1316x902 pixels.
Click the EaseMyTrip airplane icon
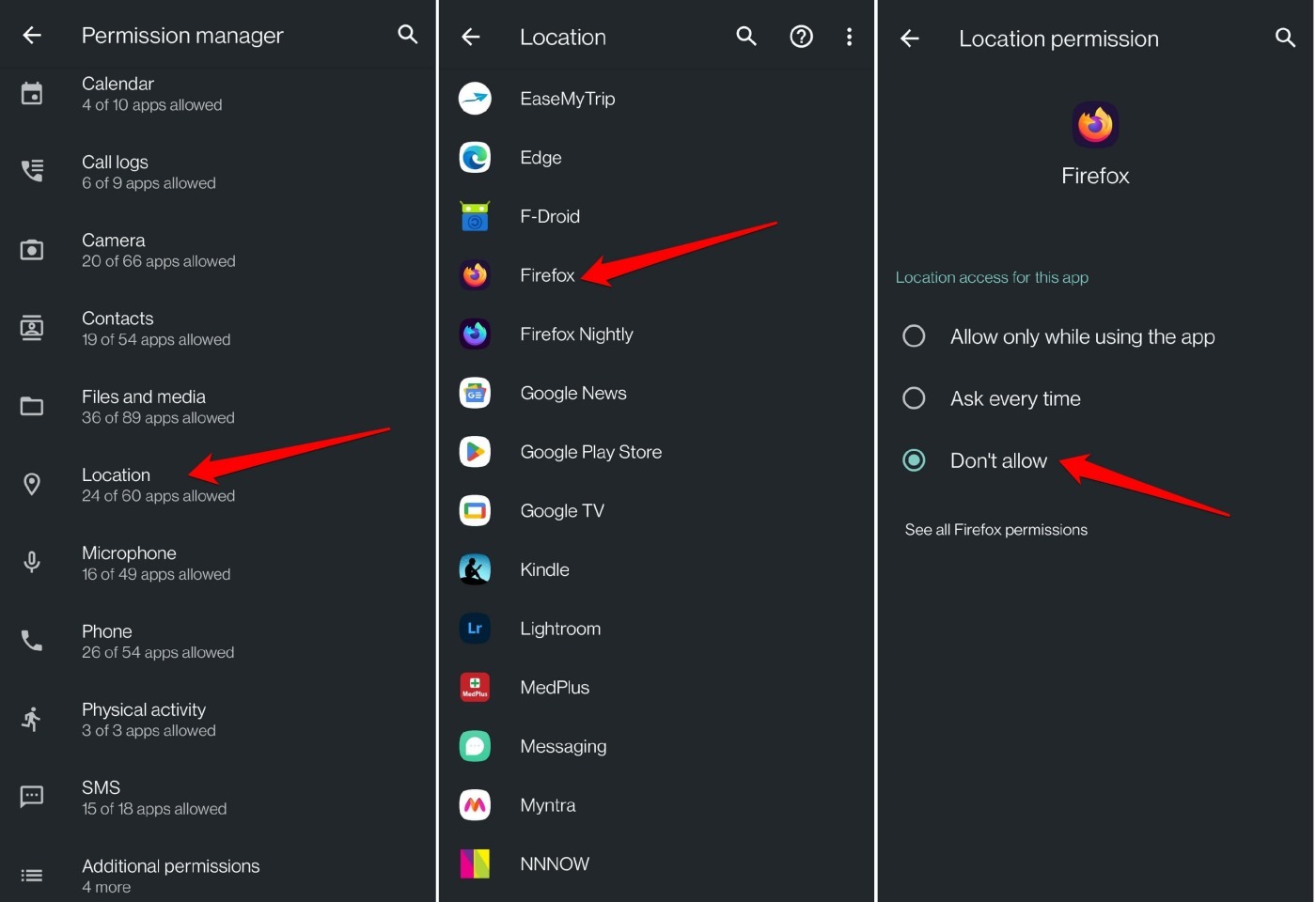click(475, 98)
